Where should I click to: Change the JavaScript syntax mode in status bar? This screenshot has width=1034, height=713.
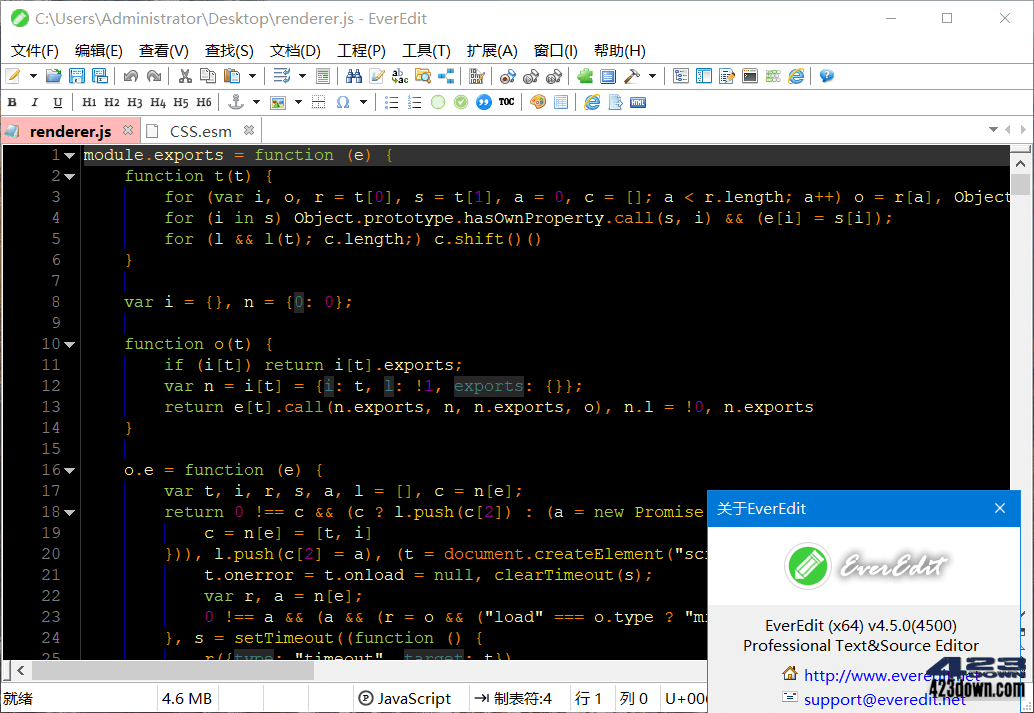410,698
